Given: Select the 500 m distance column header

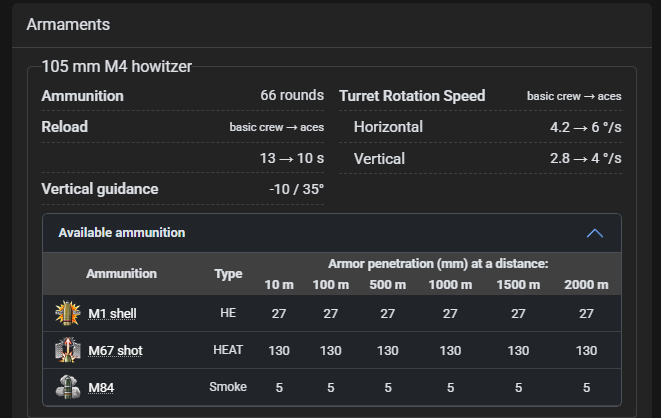Looking at the screenshot, I should tap(387, 285).
